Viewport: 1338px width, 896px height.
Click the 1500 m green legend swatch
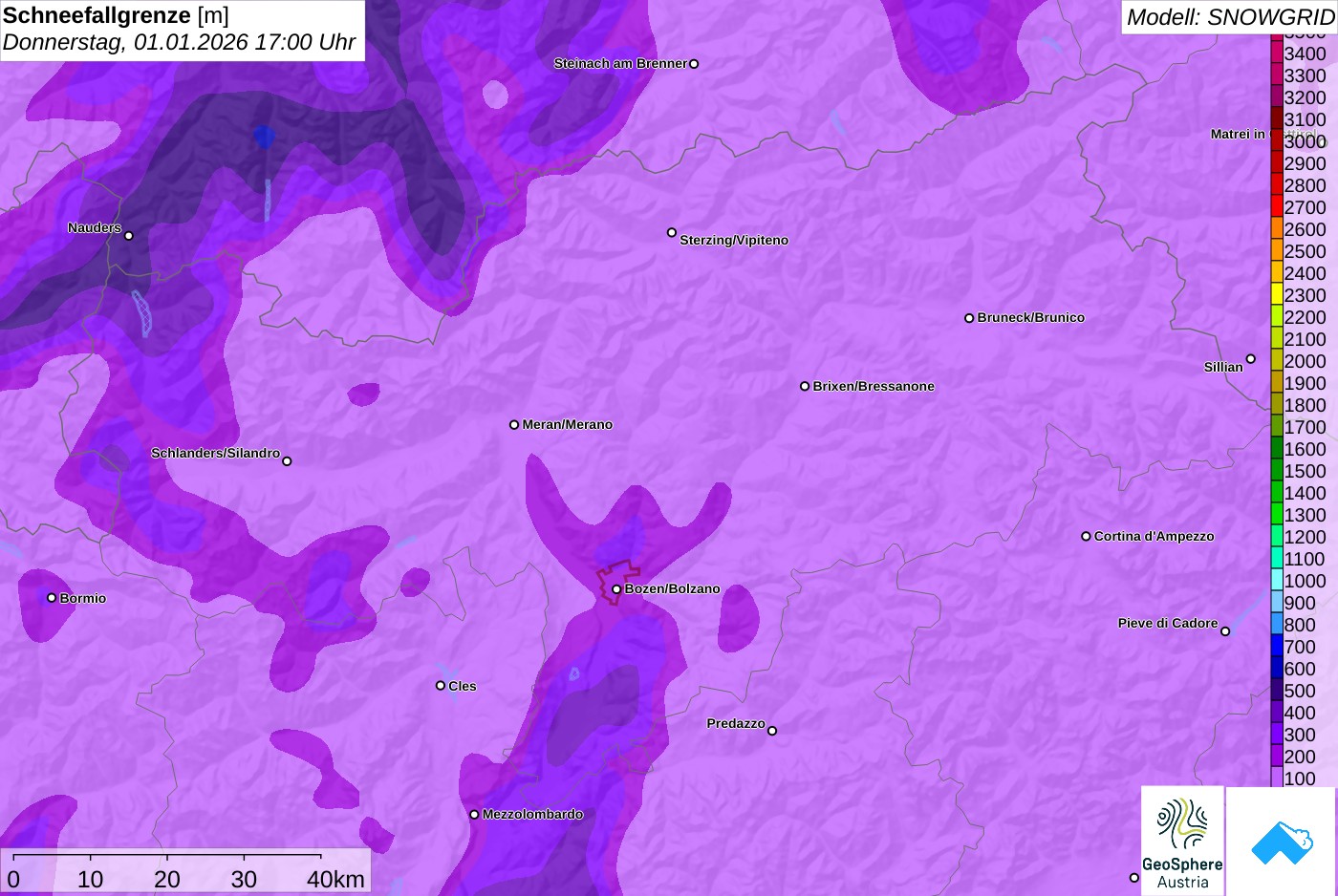(1277, 471)
